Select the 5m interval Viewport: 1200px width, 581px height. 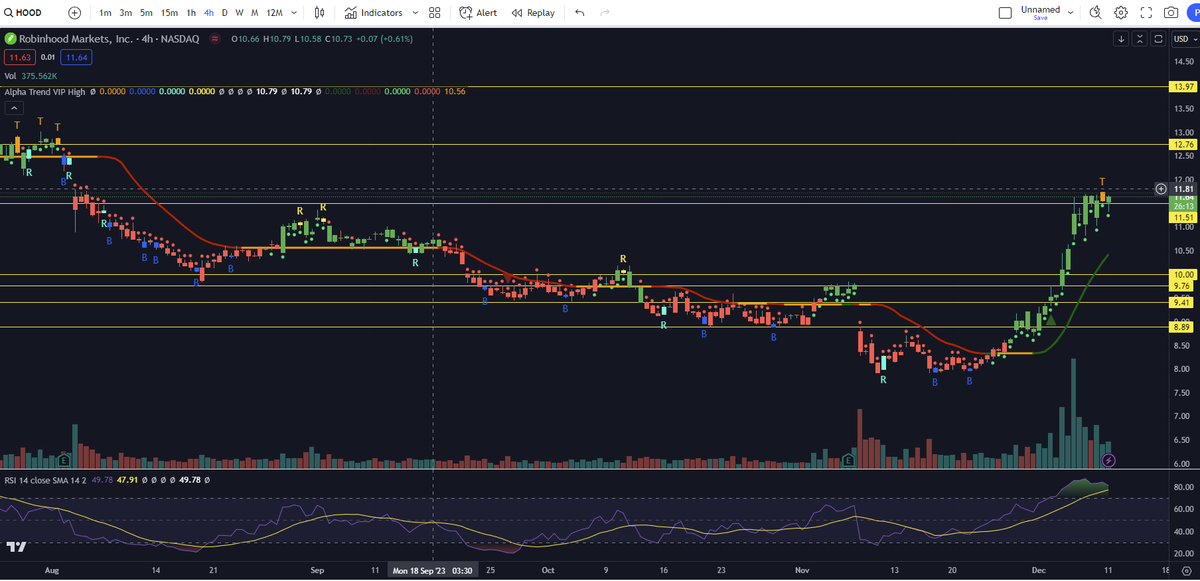tap(146, 13)
